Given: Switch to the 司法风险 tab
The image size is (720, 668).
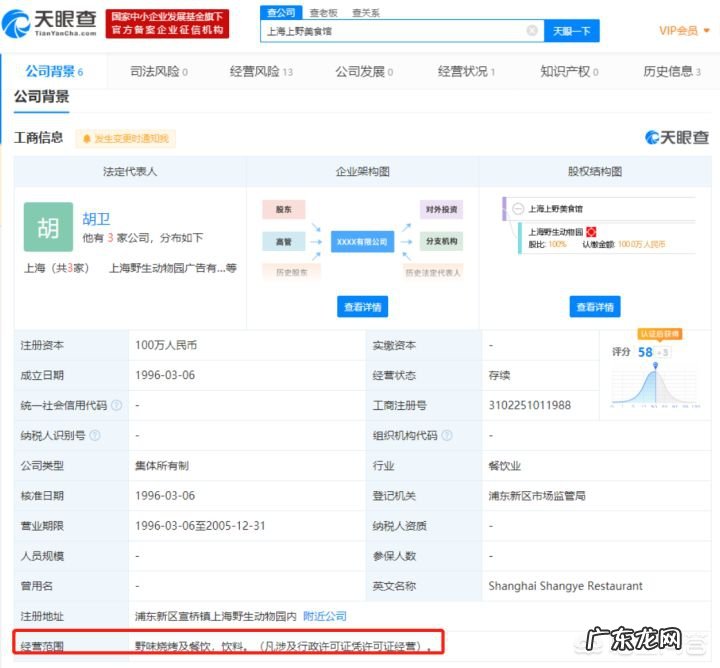Looking at the screenshot, I should 159,72.
